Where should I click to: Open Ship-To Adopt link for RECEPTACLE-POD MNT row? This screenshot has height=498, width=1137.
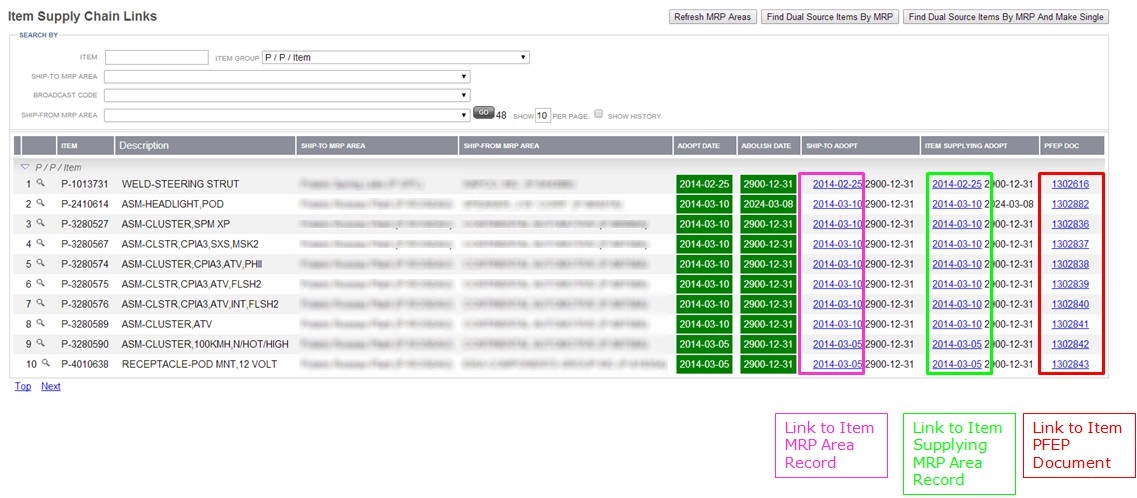click(838, 364)
